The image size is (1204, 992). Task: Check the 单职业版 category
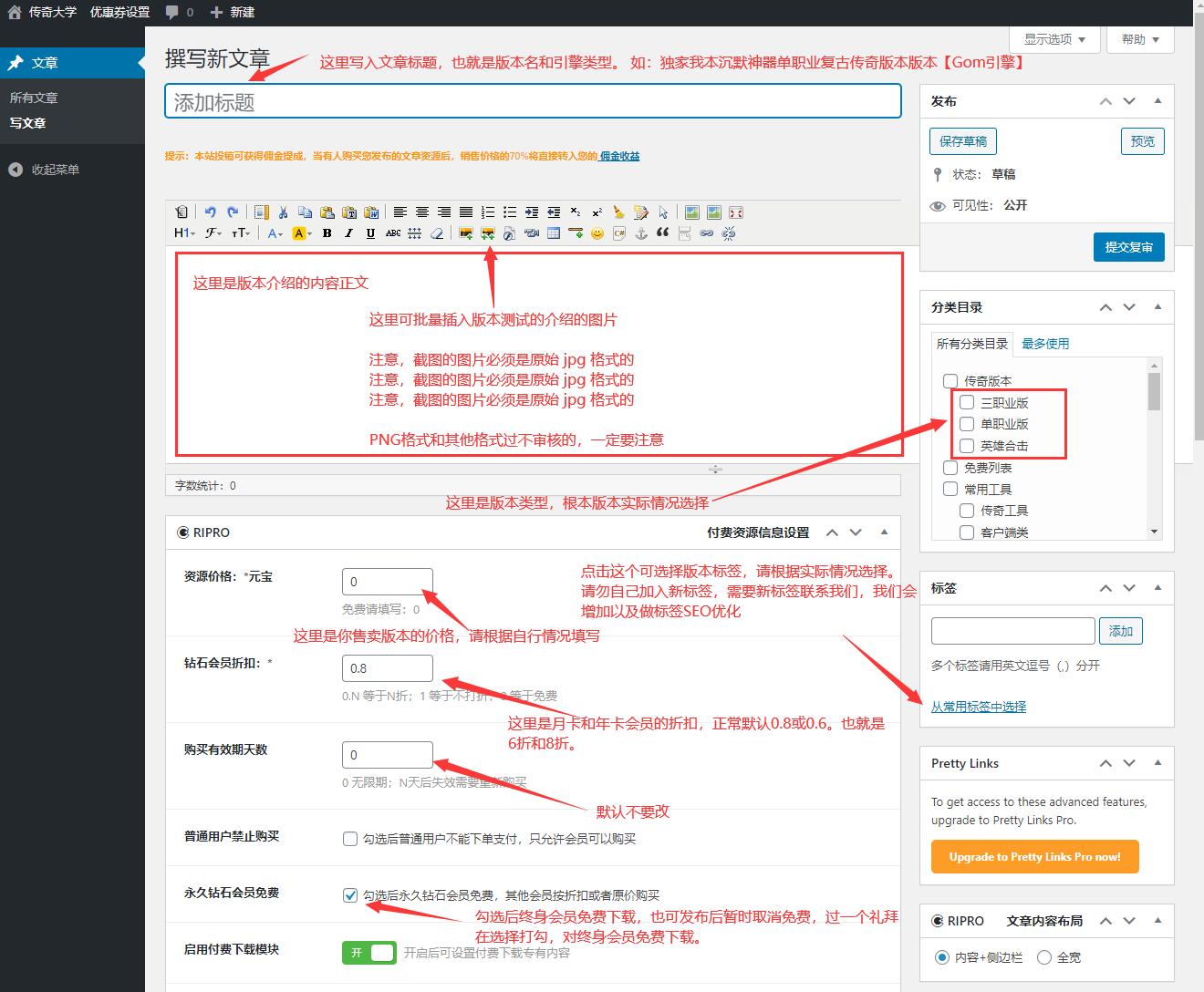pyautogui.click(x=967, y=424)
